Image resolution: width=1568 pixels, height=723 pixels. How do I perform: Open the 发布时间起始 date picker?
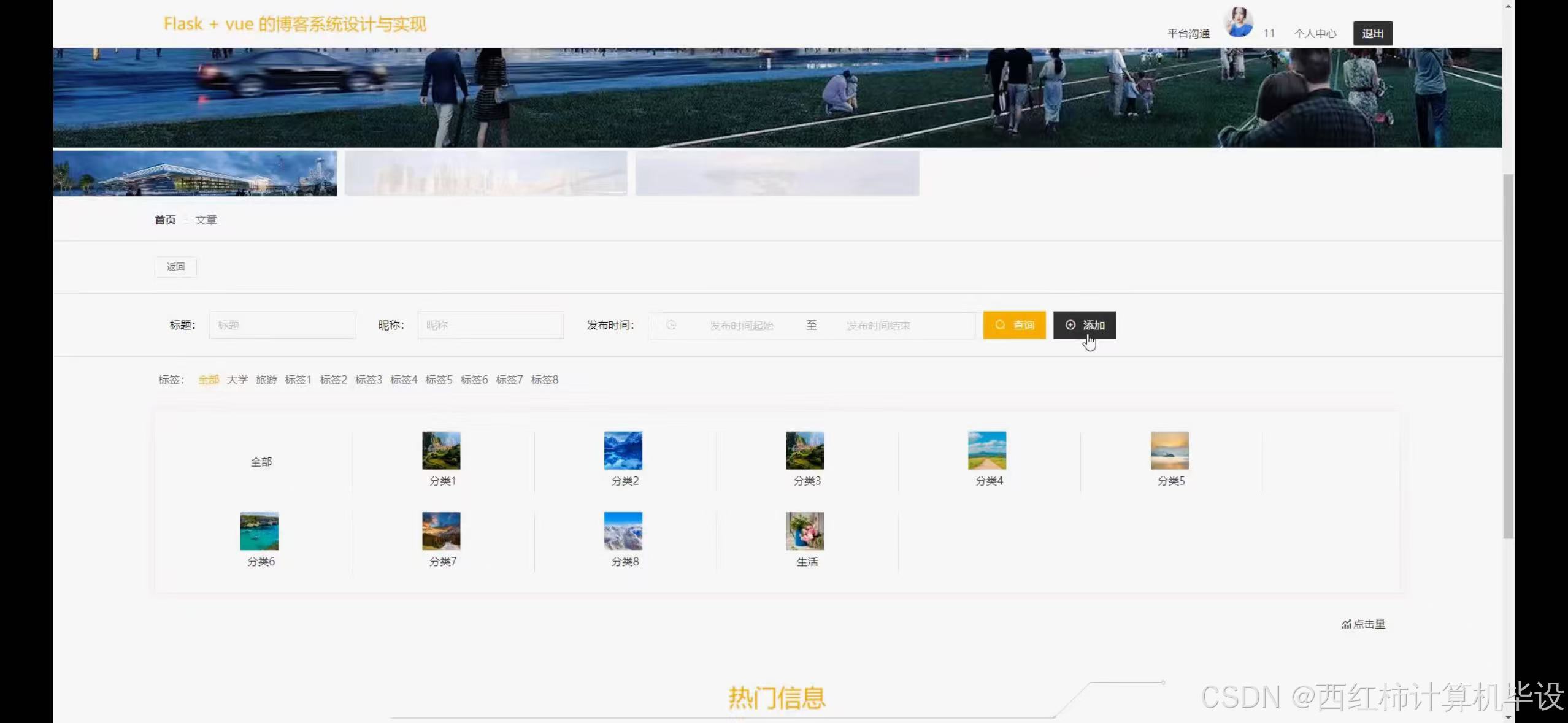tap(741, 326)
